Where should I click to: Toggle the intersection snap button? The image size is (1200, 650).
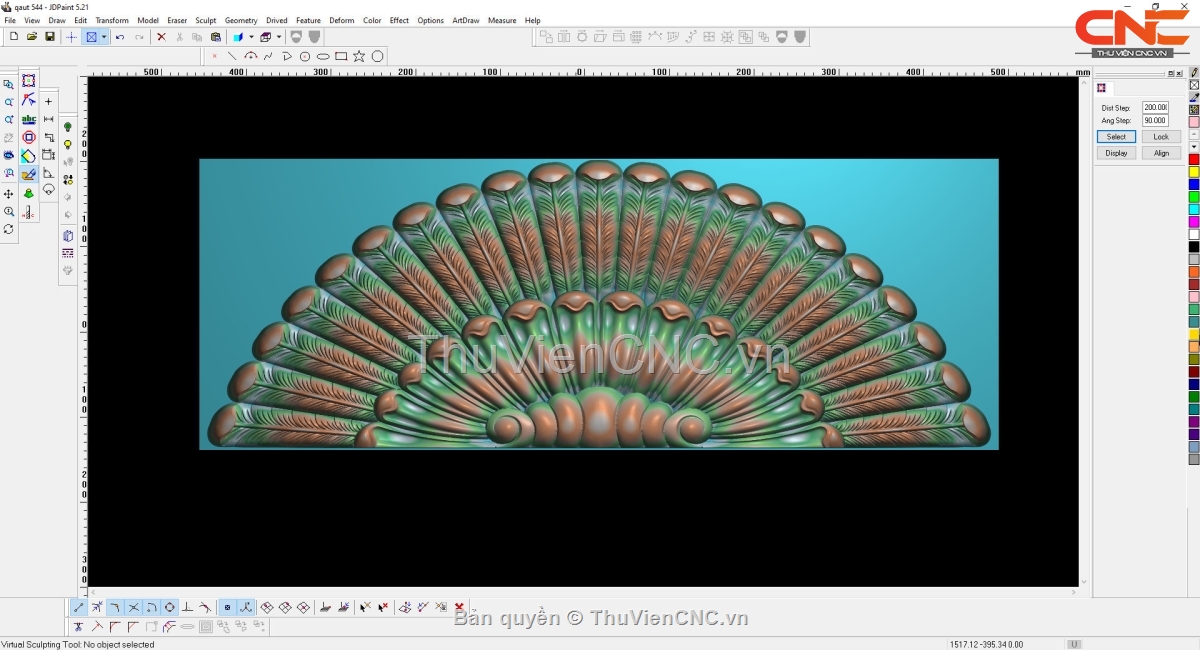coord(133,607)
